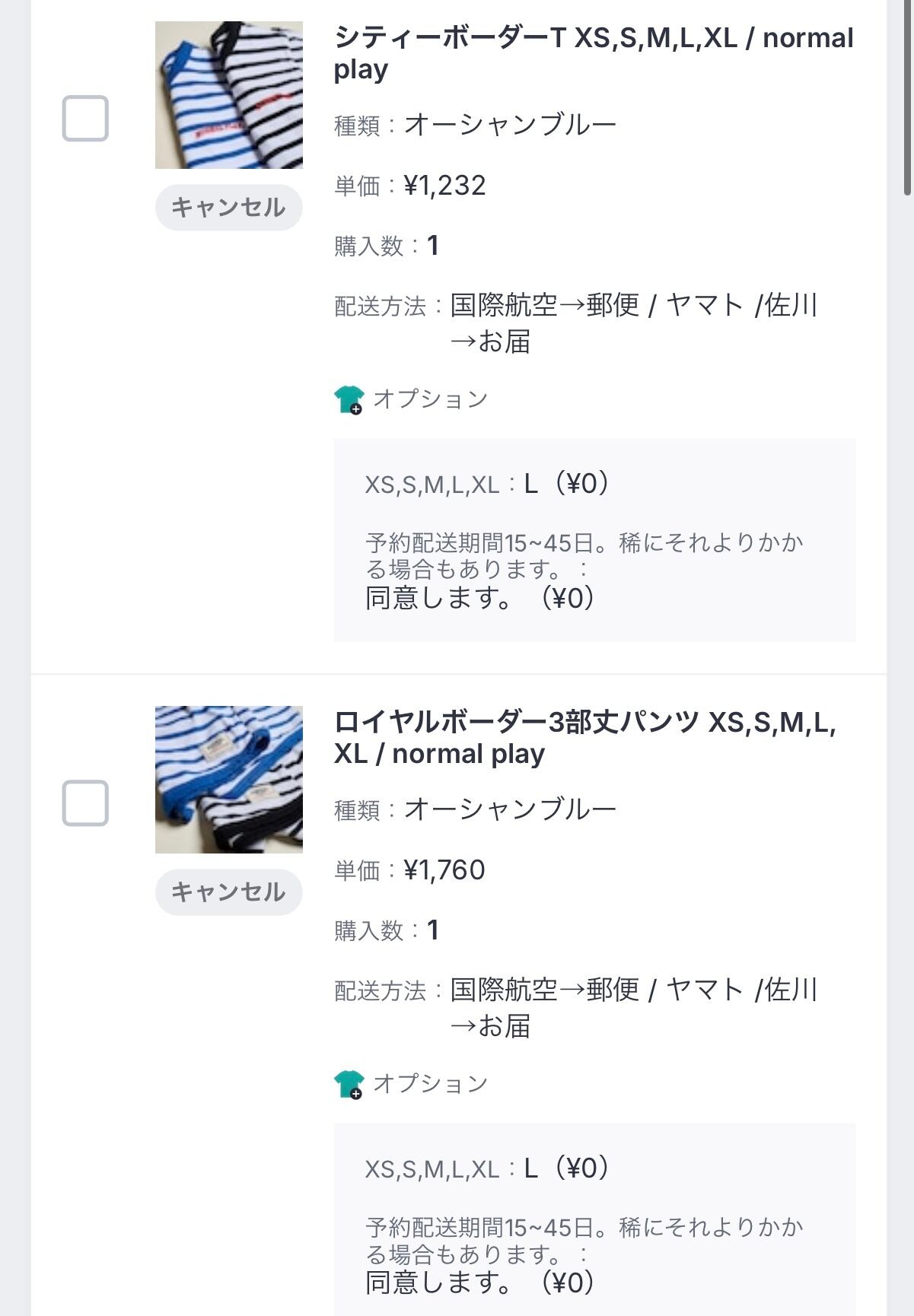
Task: Click the green T-shirt option icon for ロイヤルボーダー pants
Action: (x=349, y=1084)
